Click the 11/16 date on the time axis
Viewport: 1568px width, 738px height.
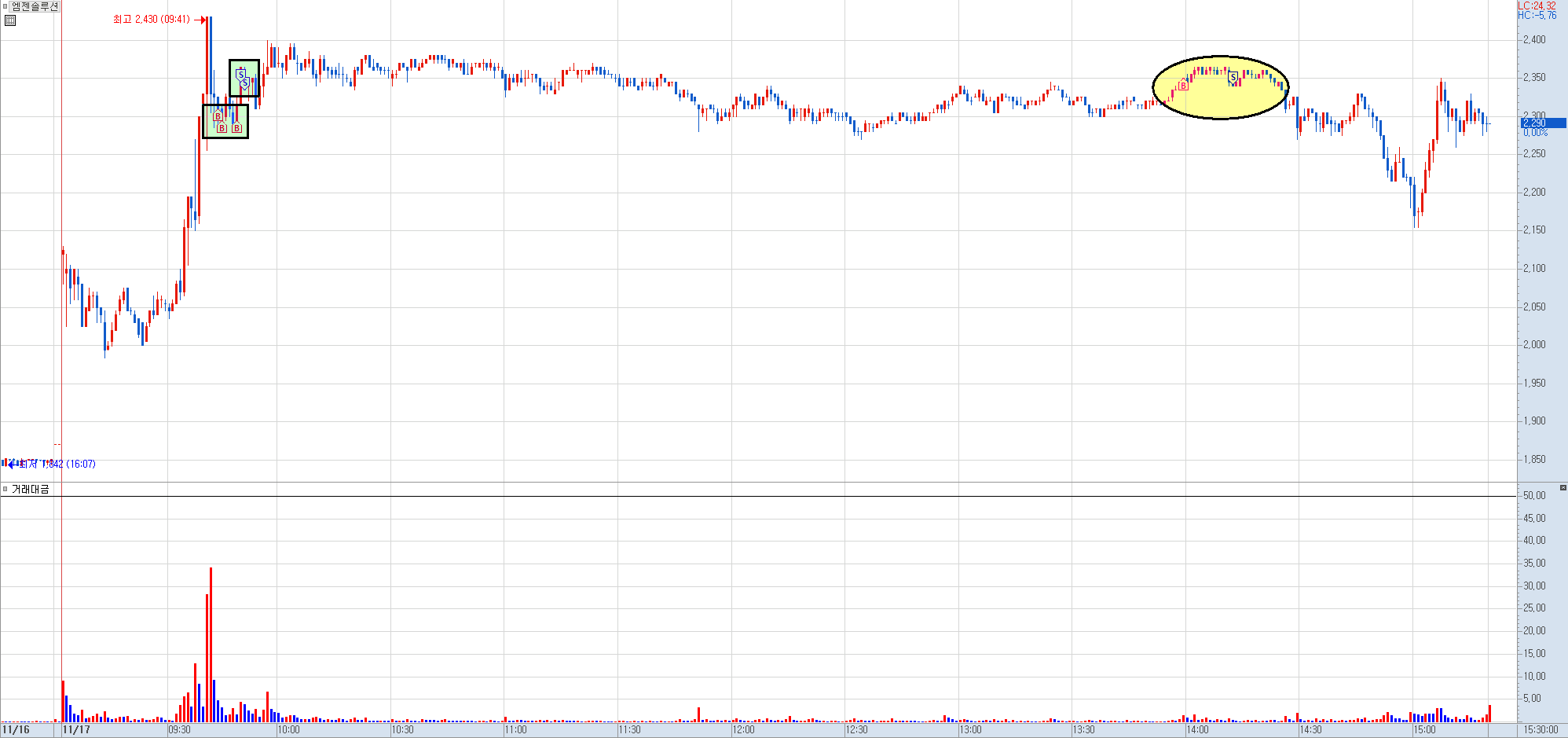(16, 730)
